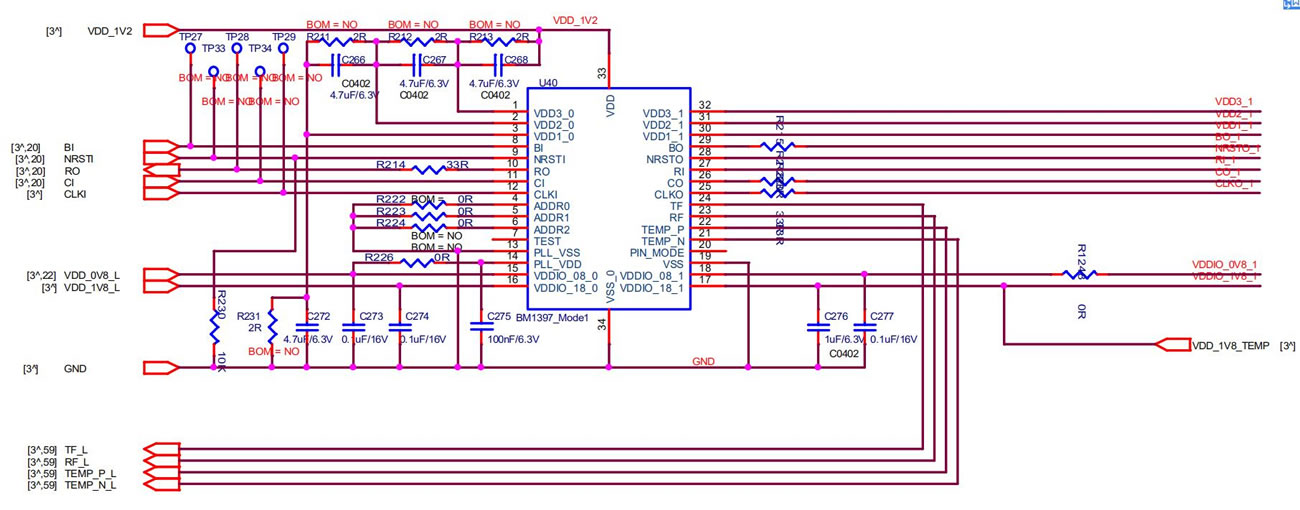Image resolution: width=1300 pixels, height=510 pixels.
Task: Click the VDD3_1 net label on right
Action: (x=1233, y=102)
